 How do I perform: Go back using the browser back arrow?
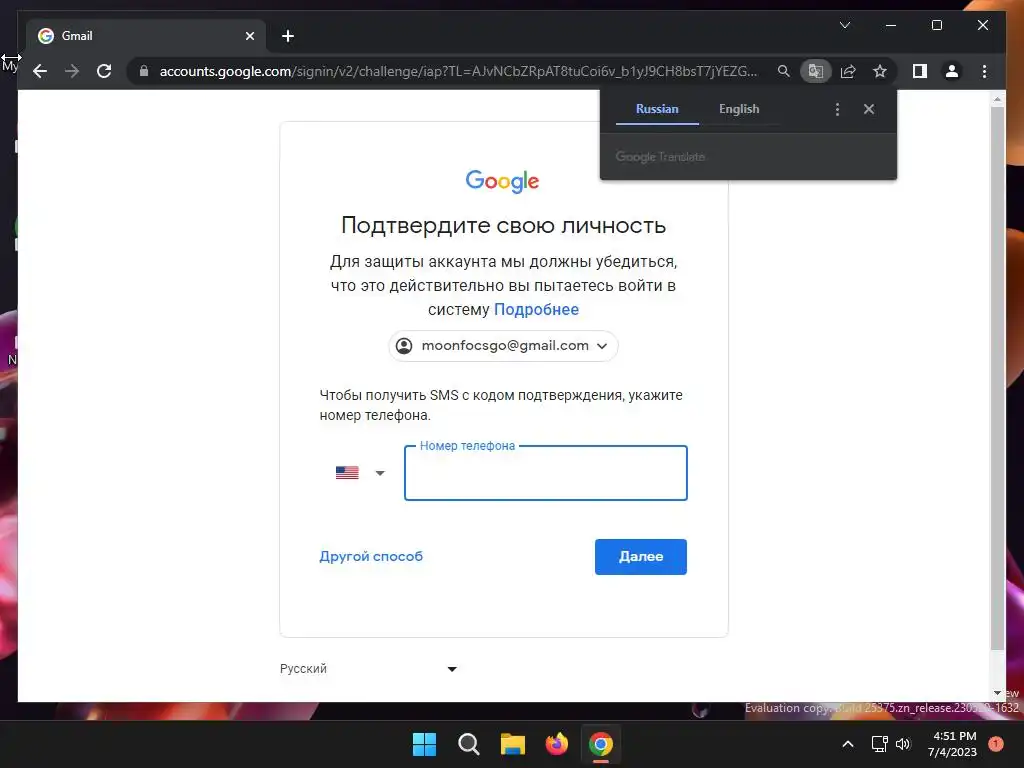[x=40, y=71]
